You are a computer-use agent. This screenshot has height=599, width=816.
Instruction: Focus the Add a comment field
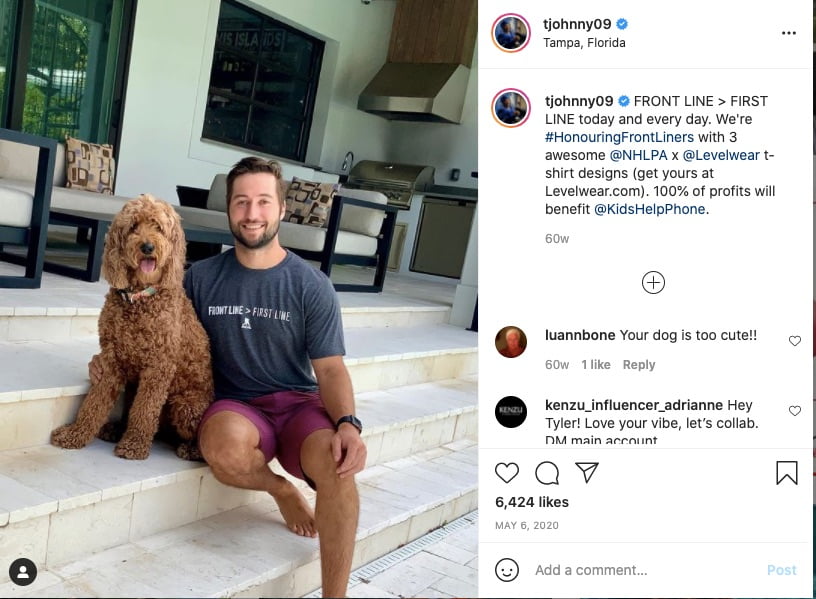click(645, 570)
